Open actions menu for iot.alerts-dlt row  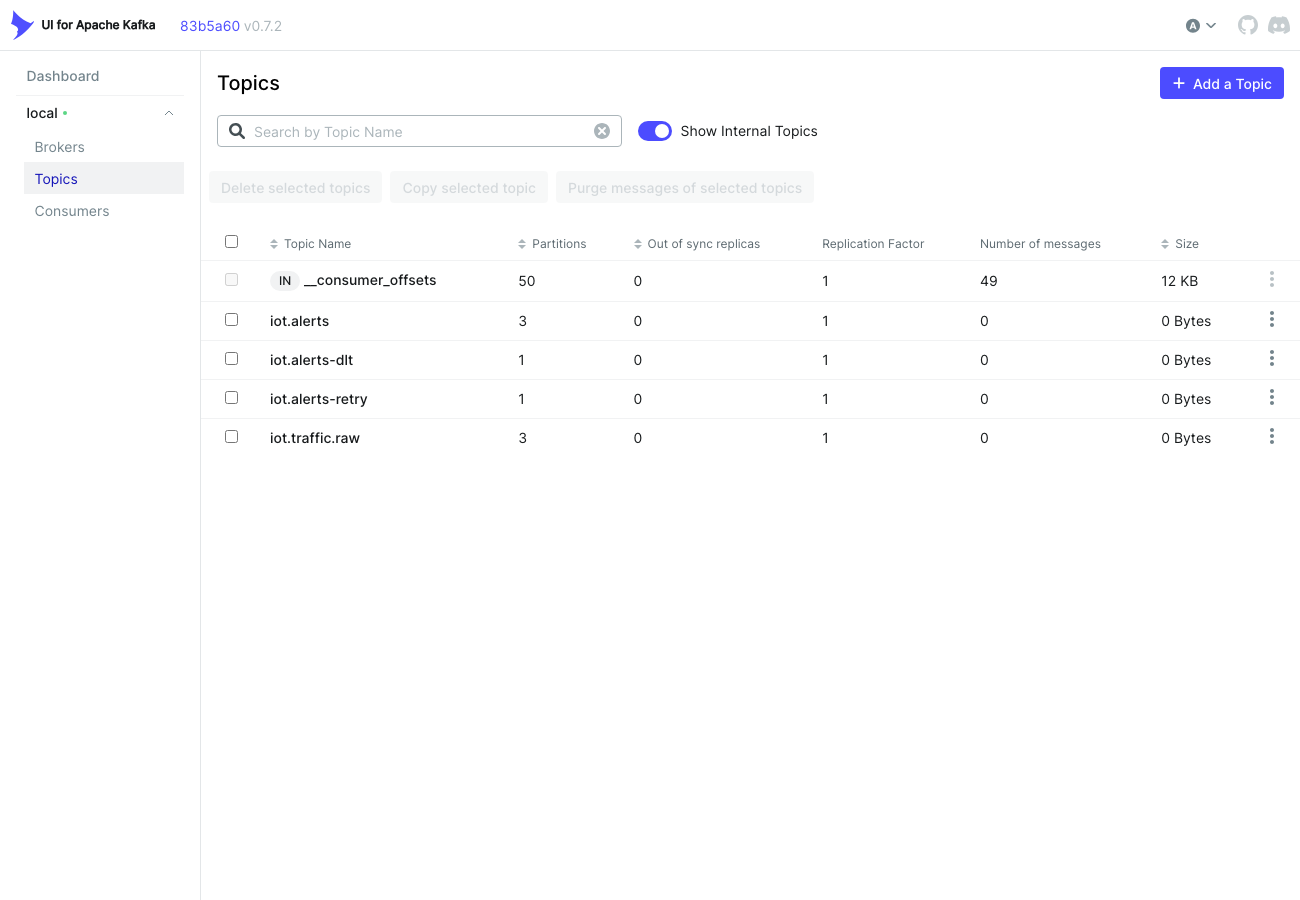click(1272, 358)
